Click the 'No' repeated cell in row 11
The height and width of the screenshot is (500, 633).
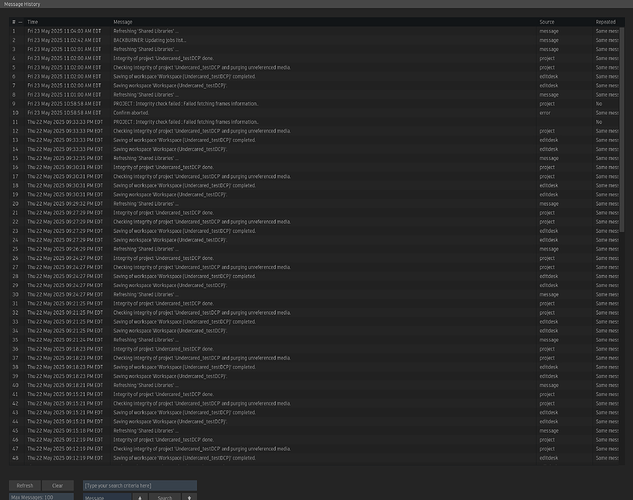click(x=599, y=122)
